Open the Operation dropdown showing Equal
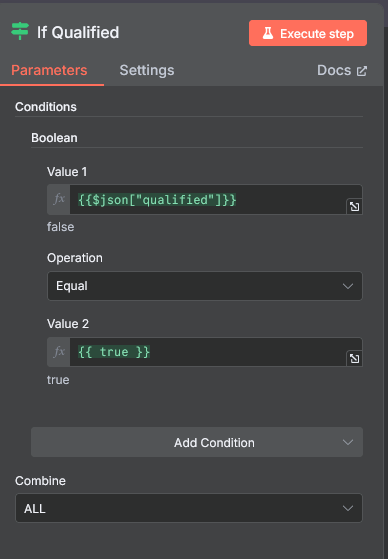The height and width of the screenshot is (559, 388). (x=205, y=286)
